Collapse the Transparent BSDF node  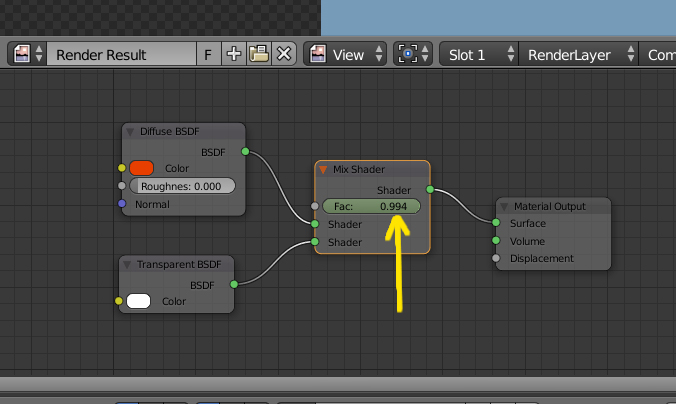click(x=127, y=265)
